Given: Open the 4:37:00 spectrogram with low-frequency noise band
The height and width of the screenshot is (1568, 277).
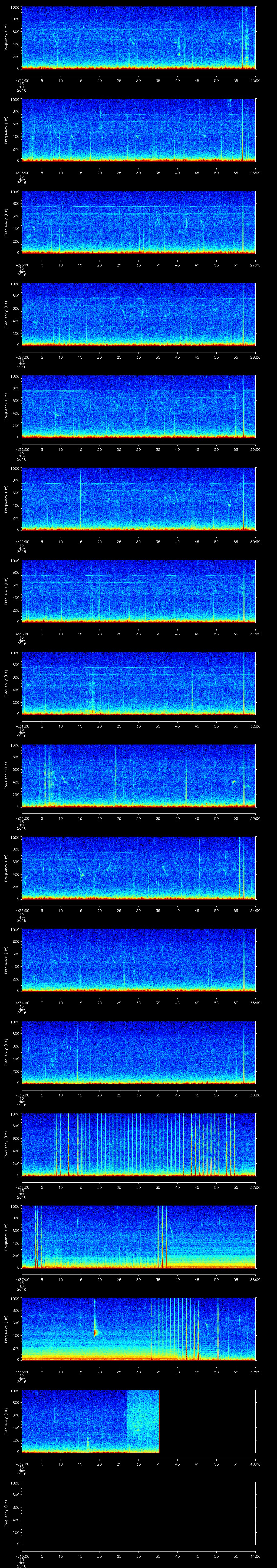Looking at the screenshot, I should (138, 1237).
